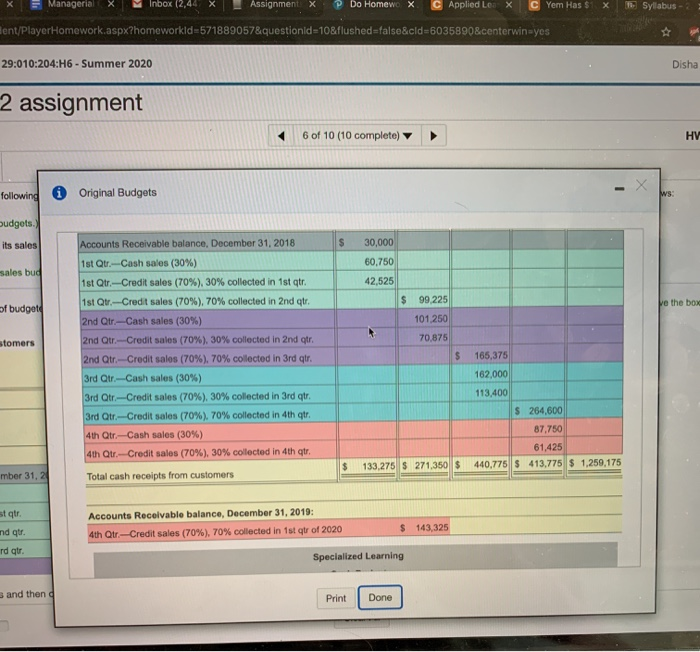Switch to the Assignment browser tab
700x652 pixels.
tap(274, 4)
